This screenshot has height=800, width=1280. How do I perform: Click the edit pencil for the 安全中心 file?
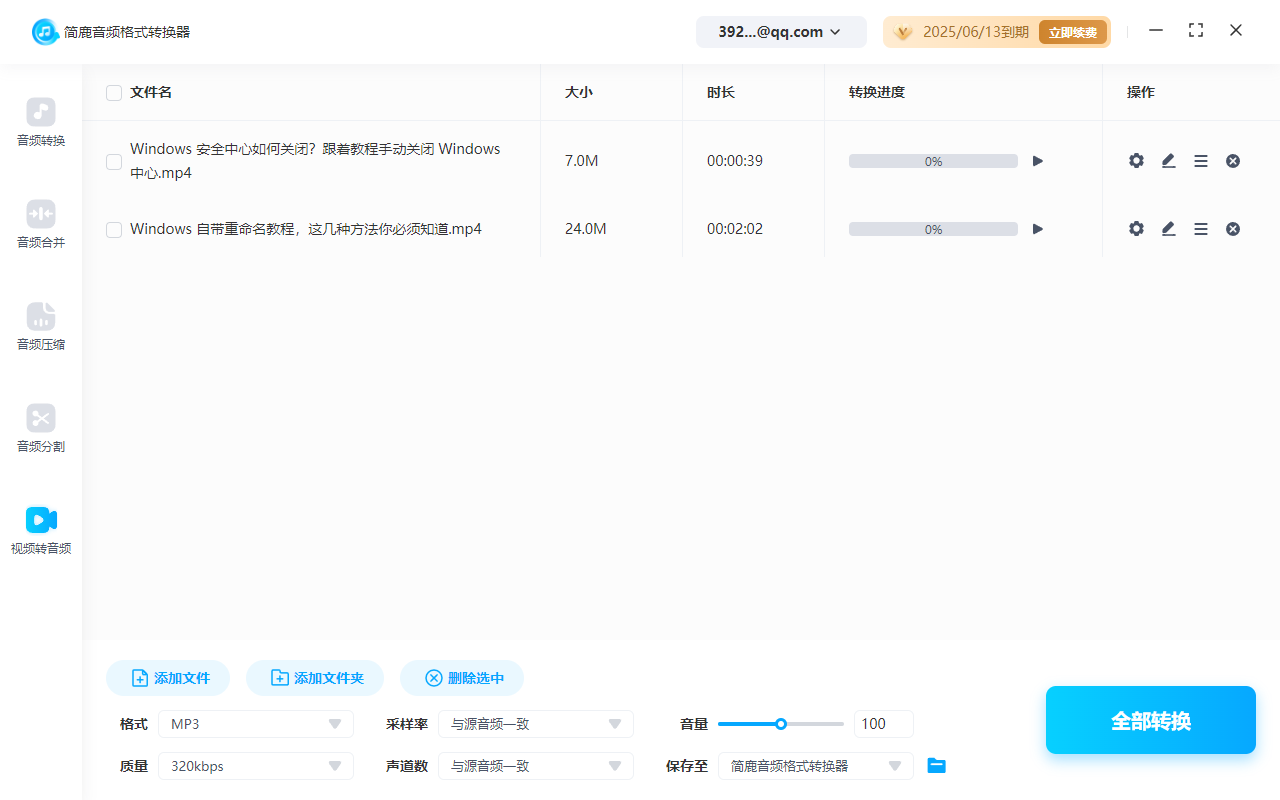(x=1168, y=161)
